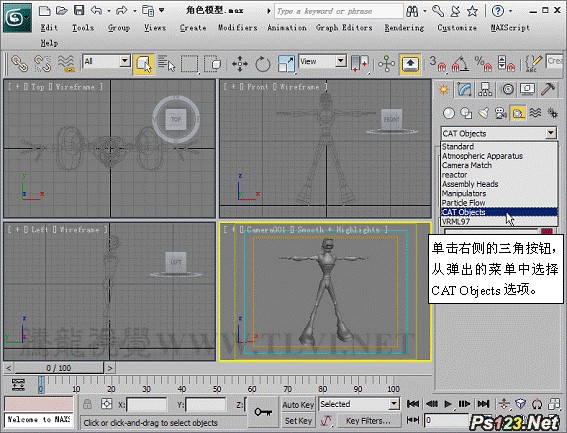Toggle the 3D Snaps button
This screenshot has height=433, width=567.
[x=437, y=63]
